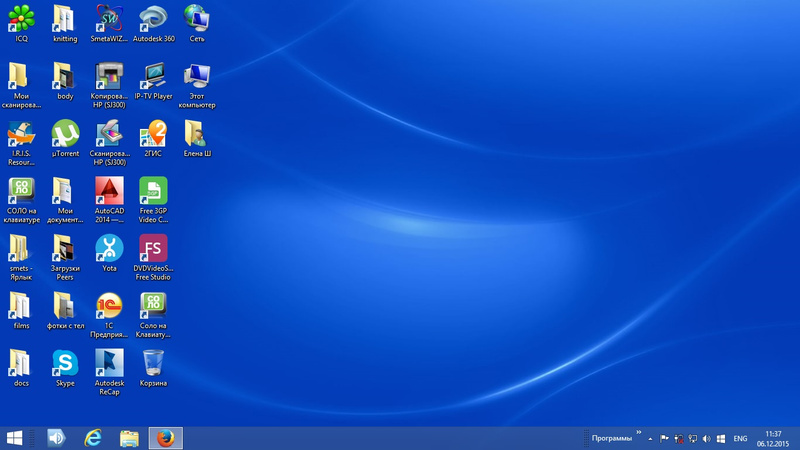Click the 1C Предприятие desktop icon
Image resolution: width=800 pixels, height=450 pixels.
tap(109, 306)
